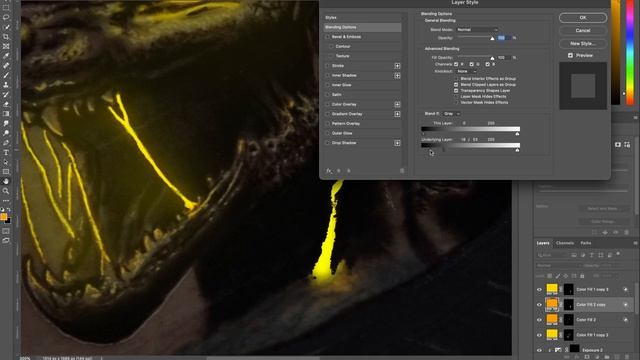Open the Knockout dropdown
The image size is (640, 360).
pyautogui.click(x=466, y=71)
